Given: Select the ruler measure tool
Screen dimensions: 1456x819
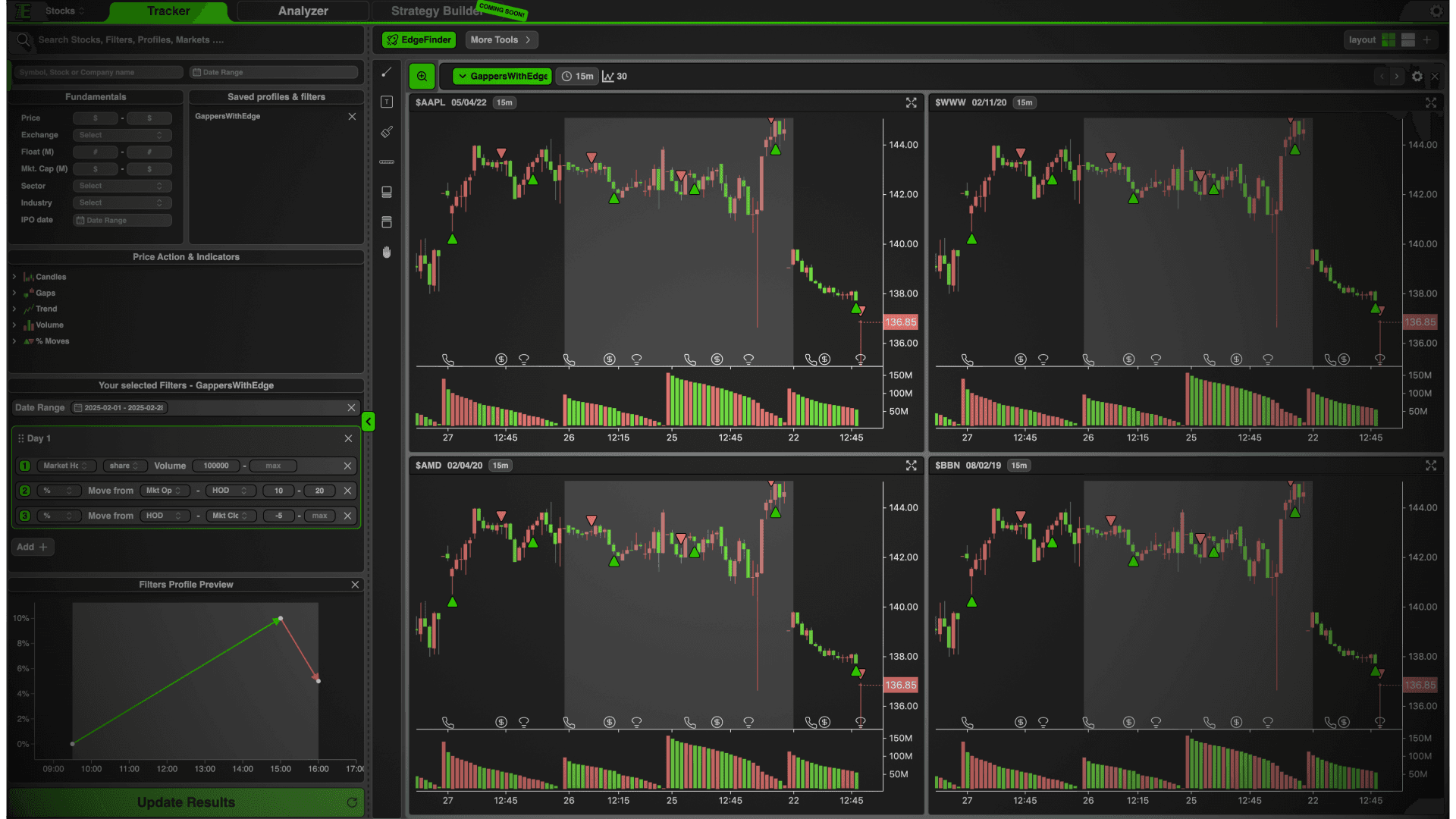Looking at the screenshot, I should coord(387,162).
